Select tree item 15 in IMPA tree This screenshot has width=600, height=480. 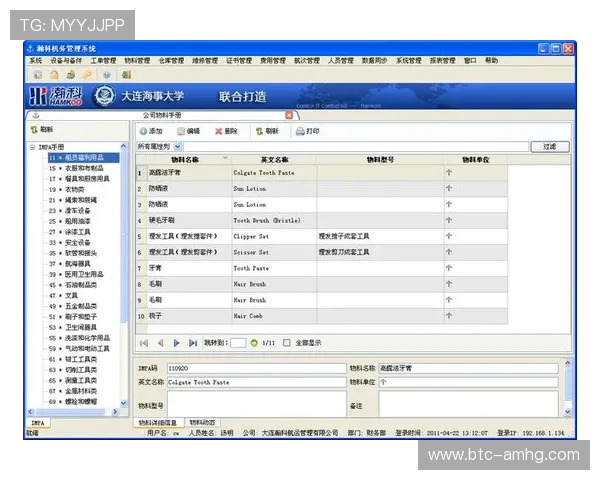click(76, 168)
